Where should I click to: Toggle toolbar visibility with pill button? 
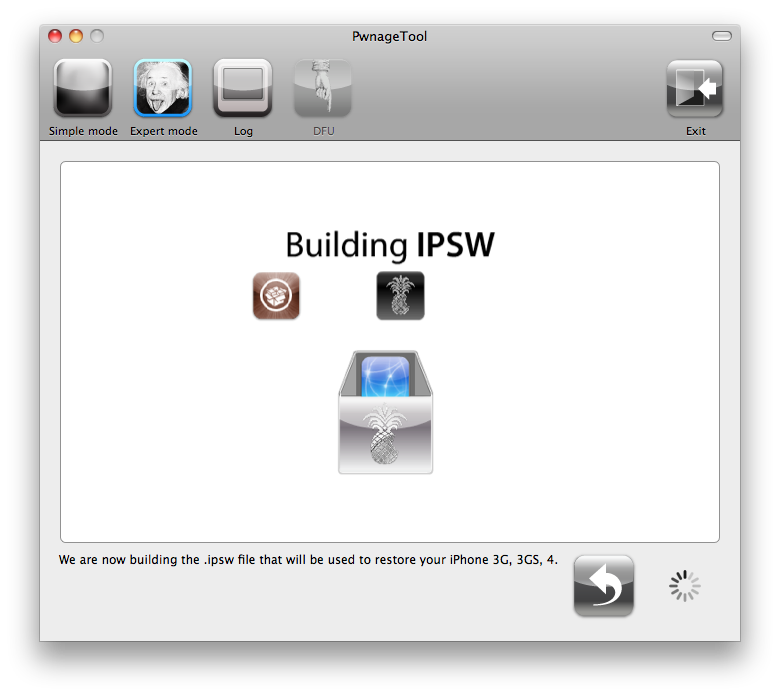721,36
